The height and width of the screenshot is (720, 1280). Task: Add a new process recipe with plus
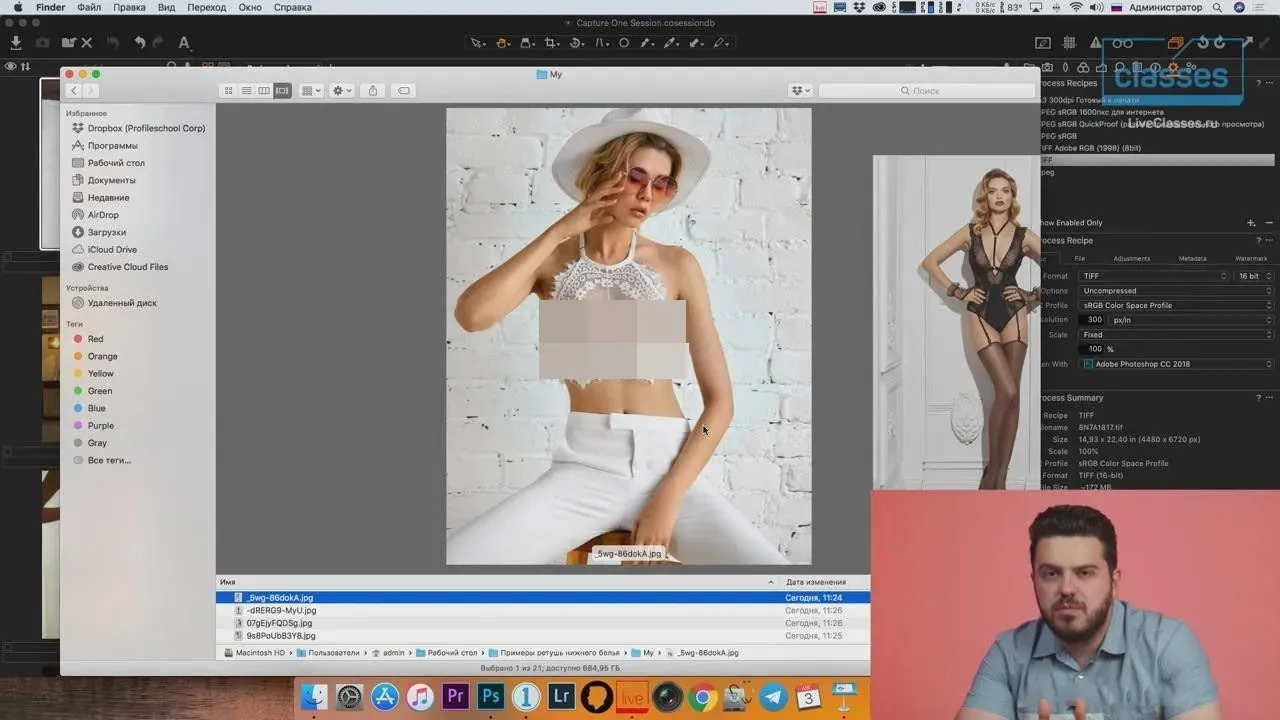(1251, 223)
